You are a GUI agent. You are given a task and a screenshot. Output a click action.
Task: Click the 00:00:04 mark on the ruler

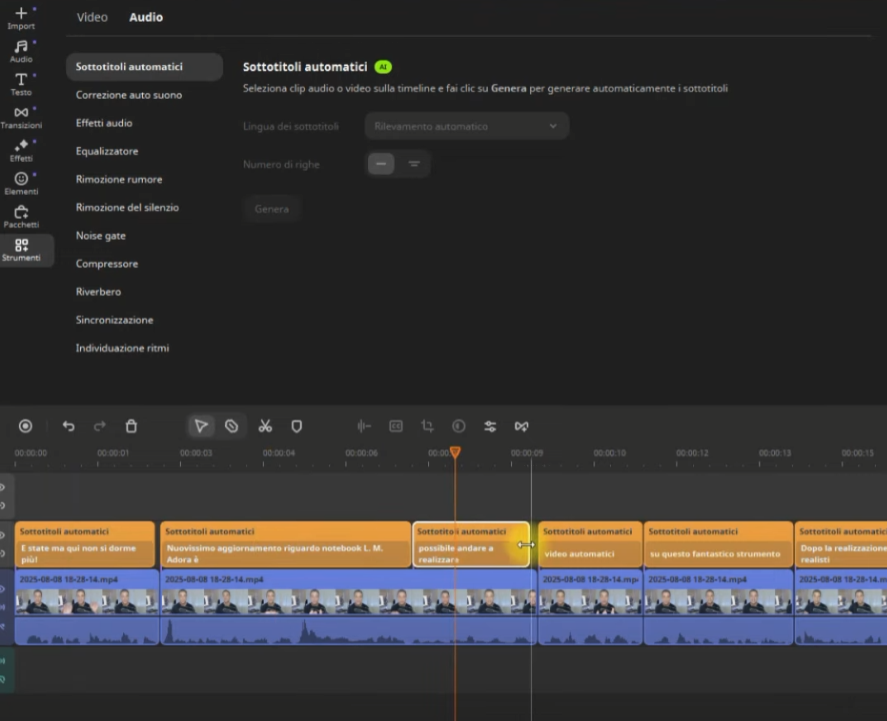point(279,453)
